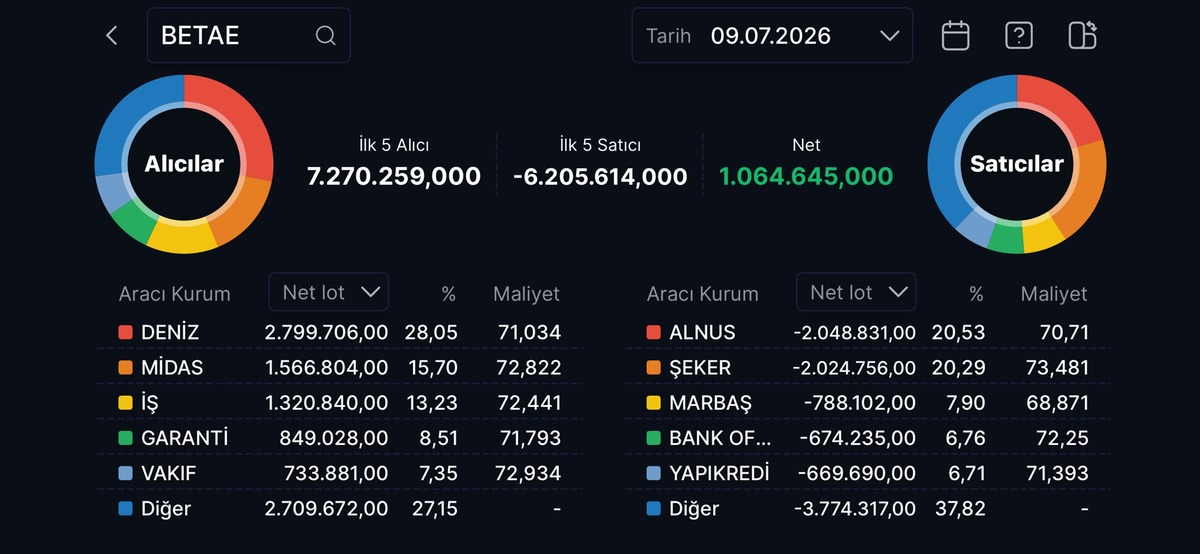
Task: Go back using the left arrow icon
Action: [x=111, y=36]
